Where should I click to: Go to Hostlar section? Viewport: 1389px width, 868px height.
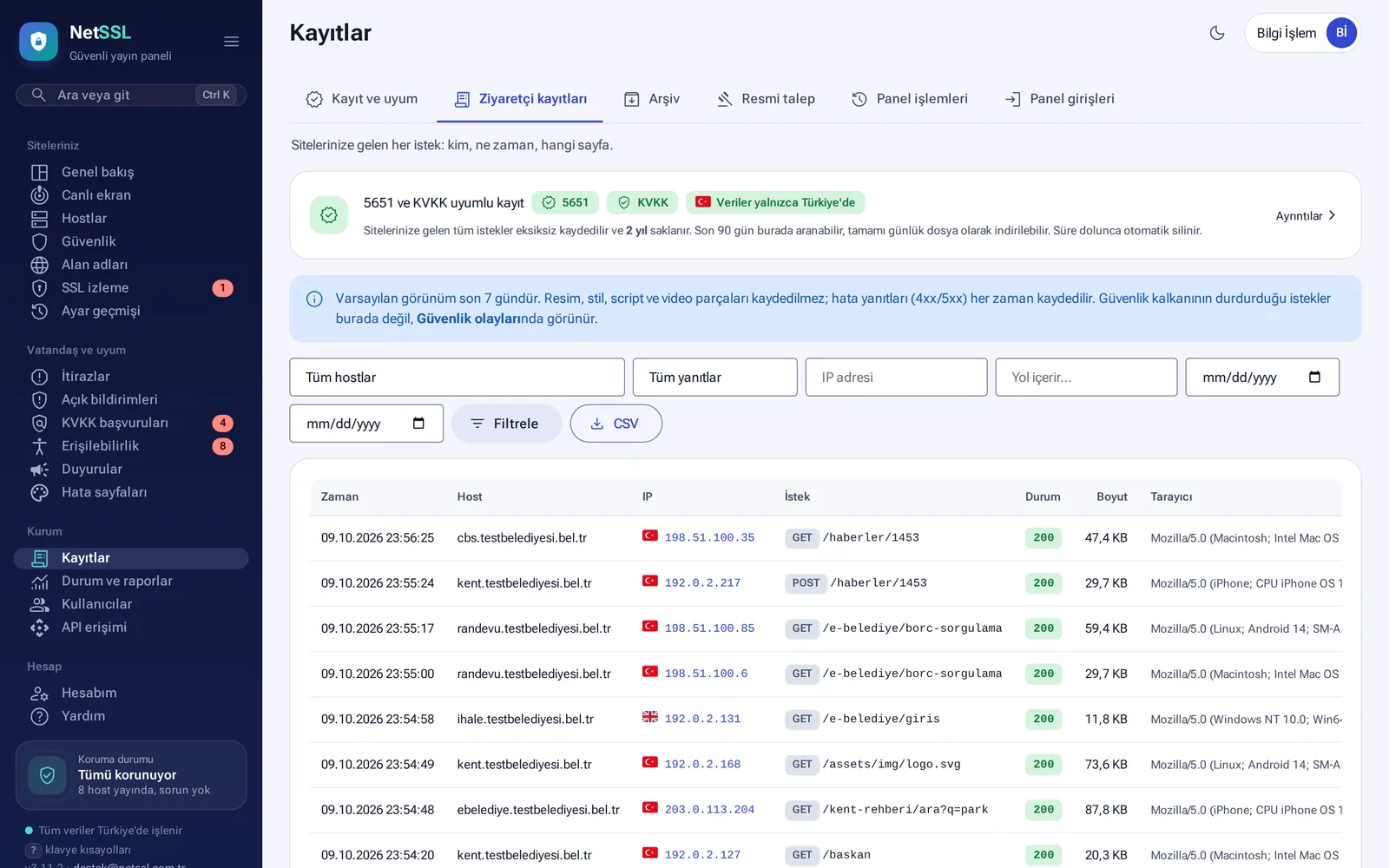pyautogui.click(x=131, y=219)
